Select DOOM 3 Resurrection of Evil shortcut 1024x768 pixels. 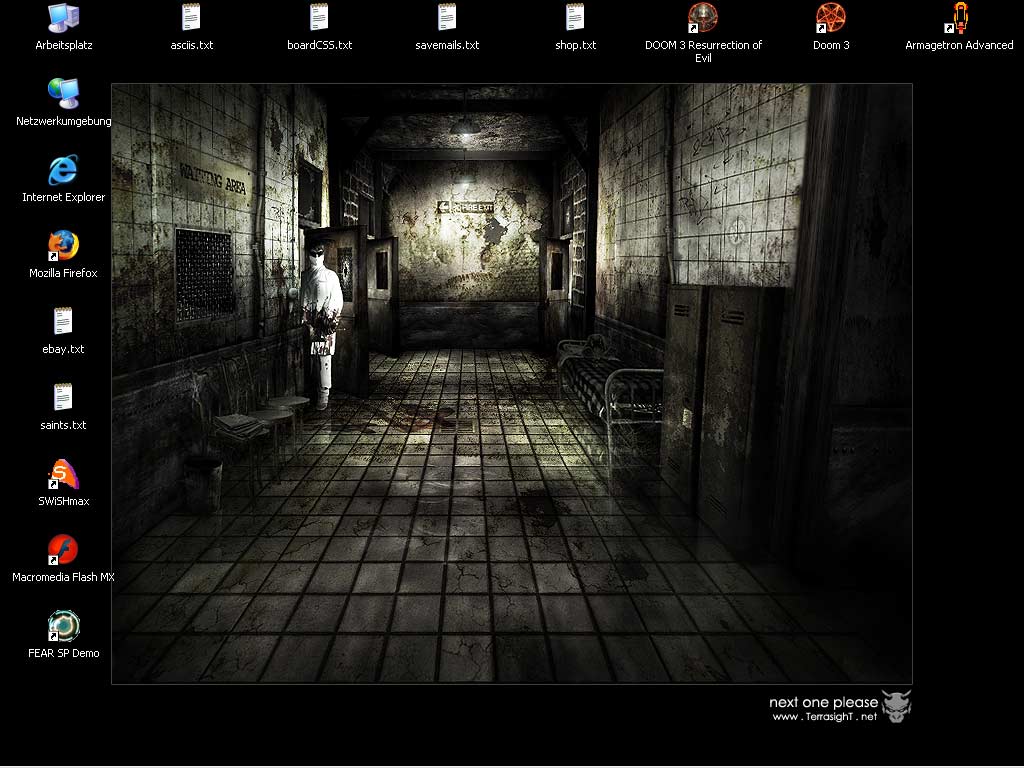pyautogui.click(x=703, y=18)
